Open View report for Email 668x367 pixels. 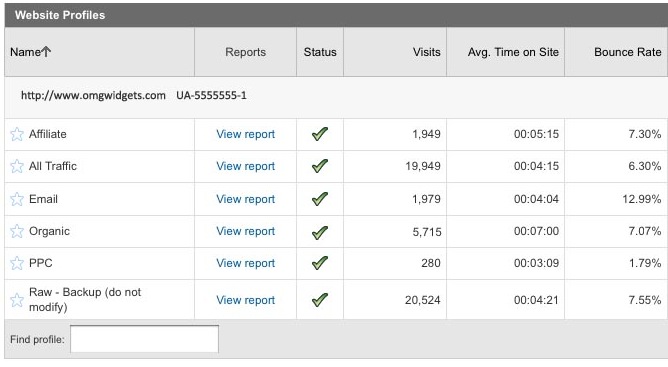point(245,199)
